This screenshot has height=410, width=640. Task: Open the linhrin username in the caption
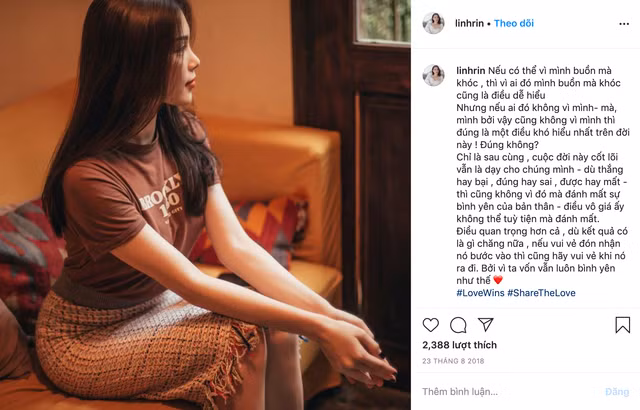tap(471, 71)
